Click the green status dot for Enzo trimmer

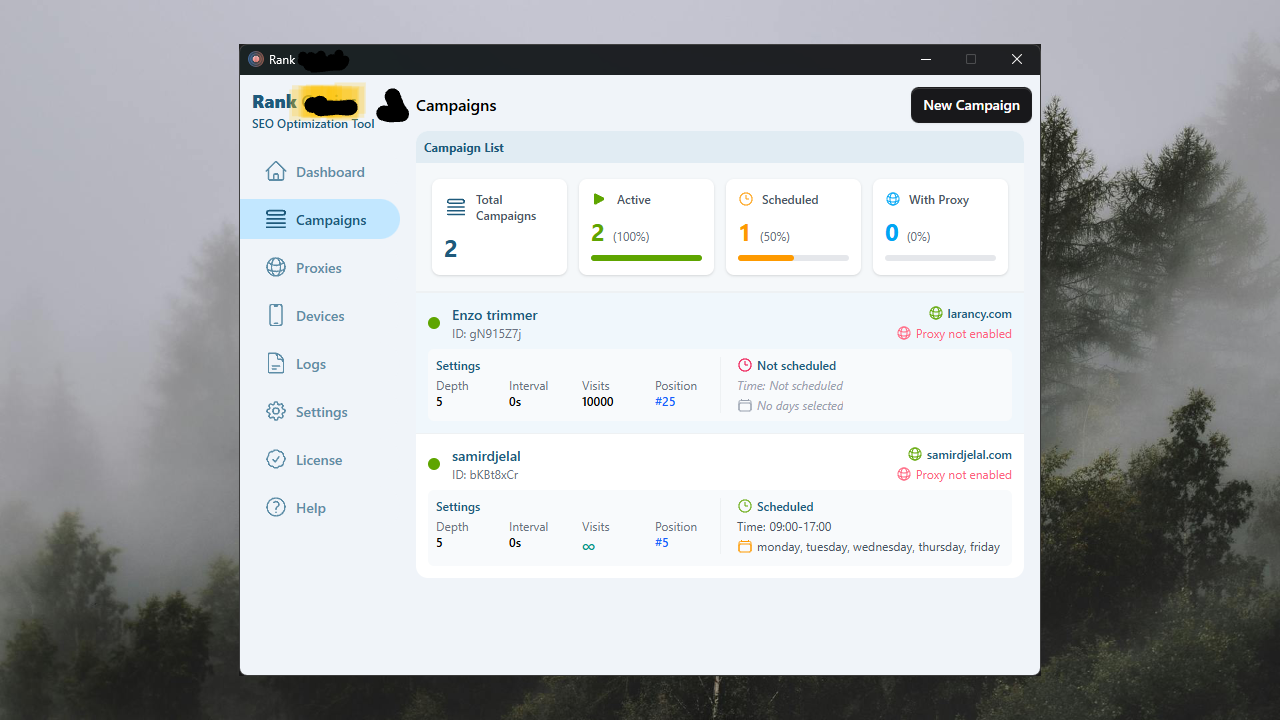point(434,323)
